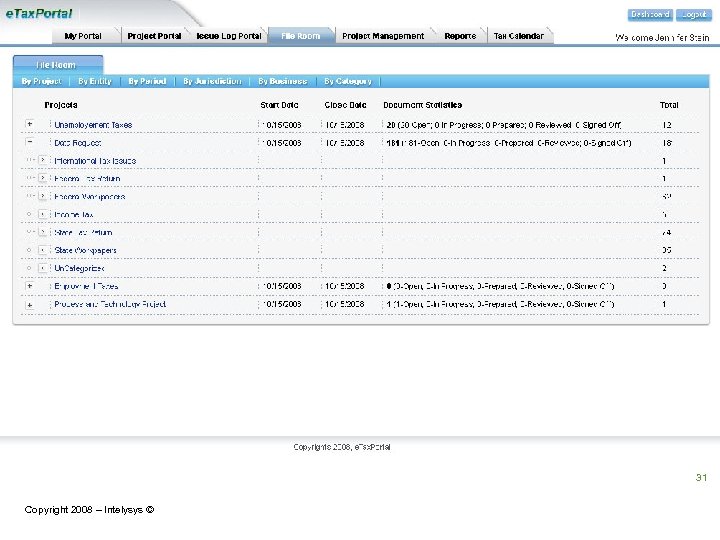This screenshot has height=540, width=720.
Task: View files By Entity
Action: point(95,81)
